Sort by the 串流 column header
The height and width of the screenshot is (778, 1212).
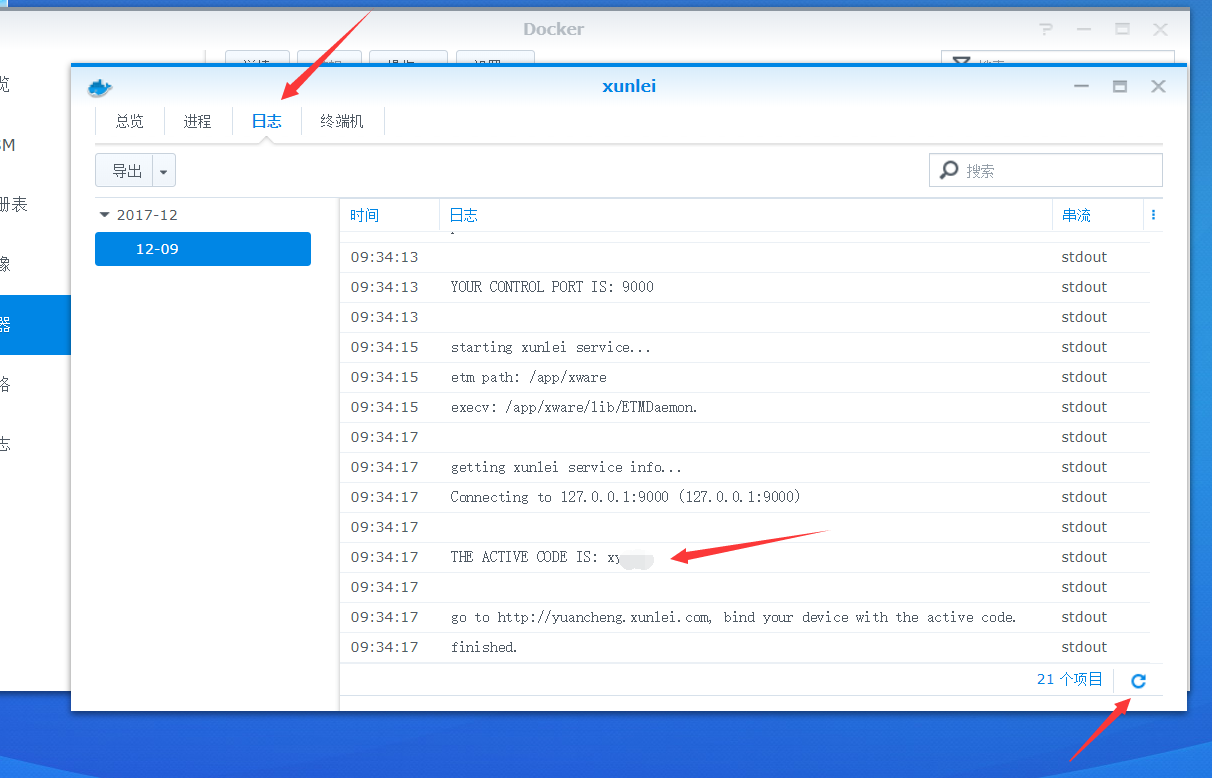click(1097, 215)
